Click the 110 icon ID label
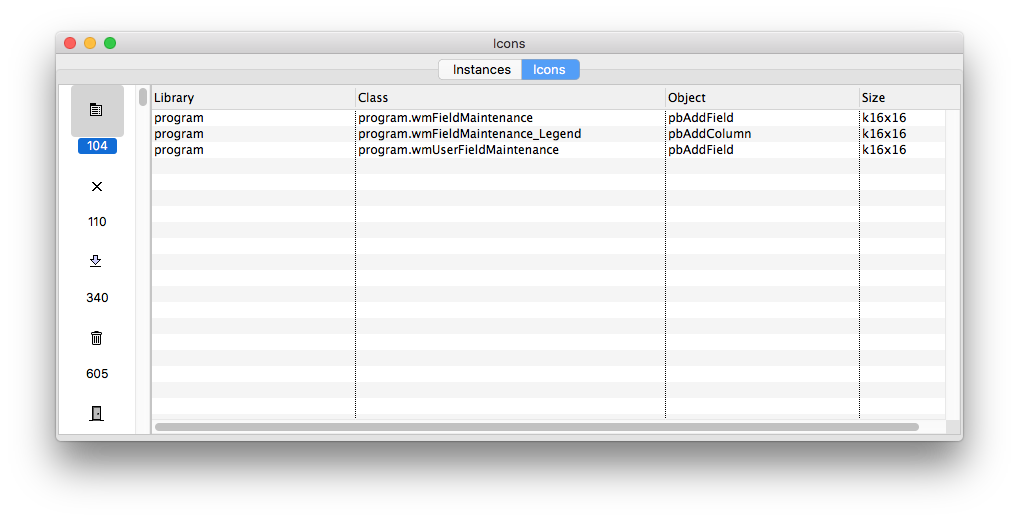The height and width of the screenshot is (521, 1019). [x=97, y=222]
